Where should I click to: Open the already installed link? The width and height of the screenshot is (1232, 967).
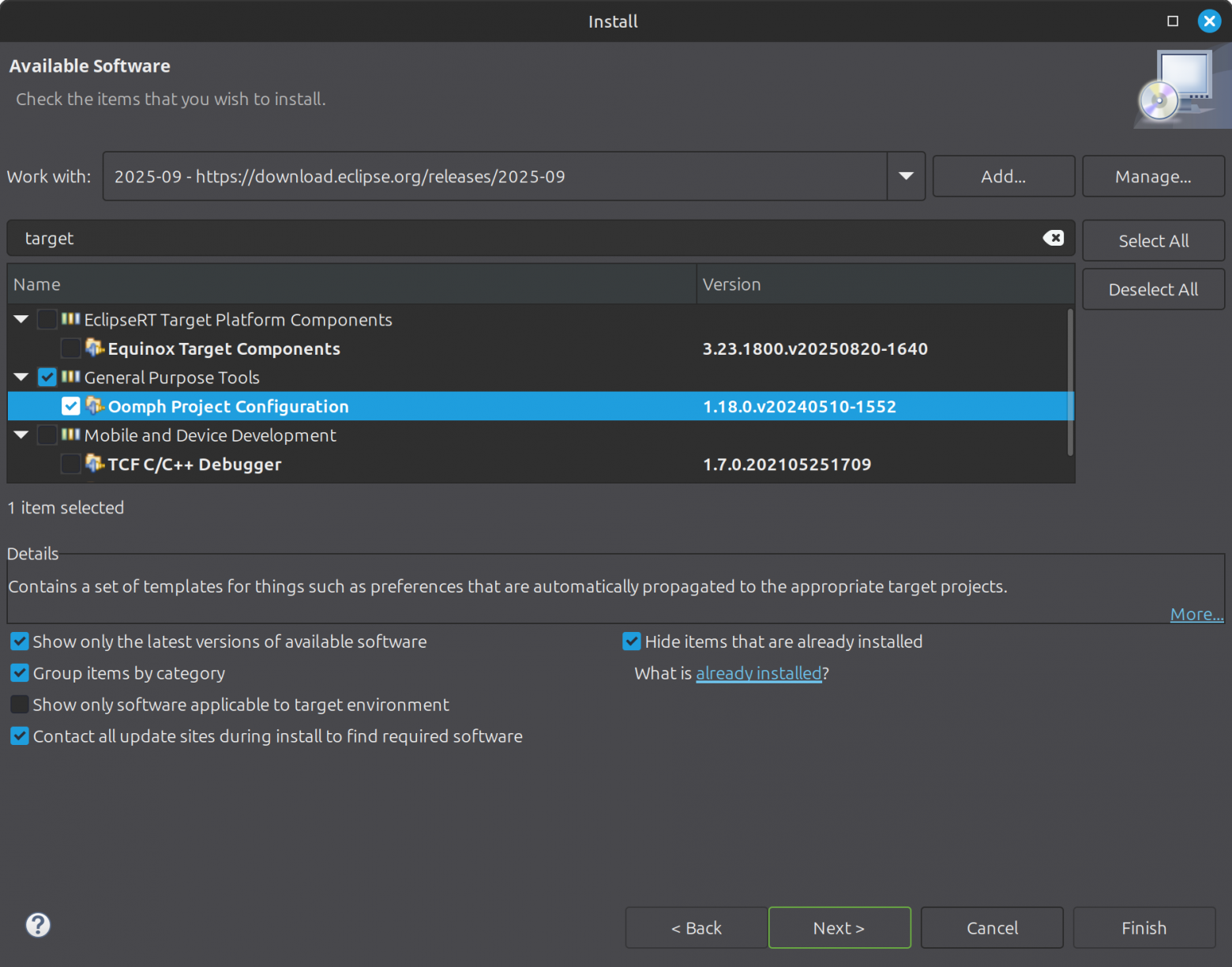click(x=758, y=673)
